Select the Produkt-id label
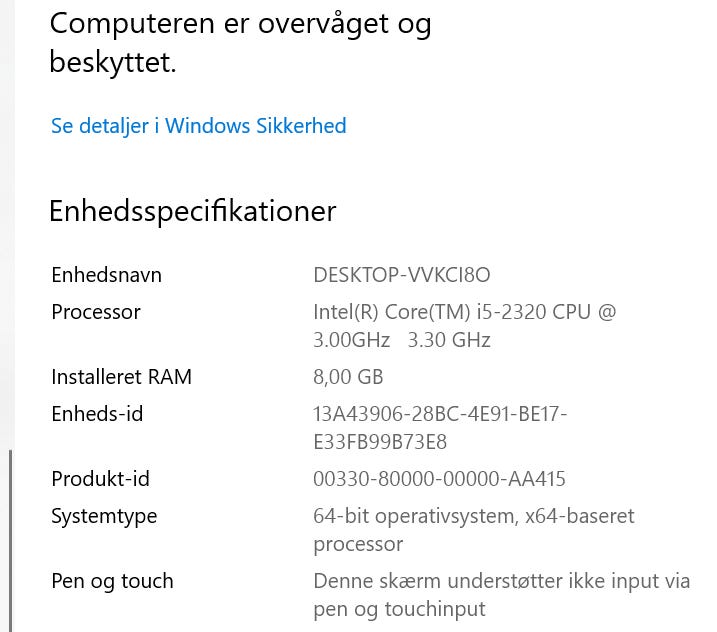Viewport: 717px width, 632px height. (100, 478)
